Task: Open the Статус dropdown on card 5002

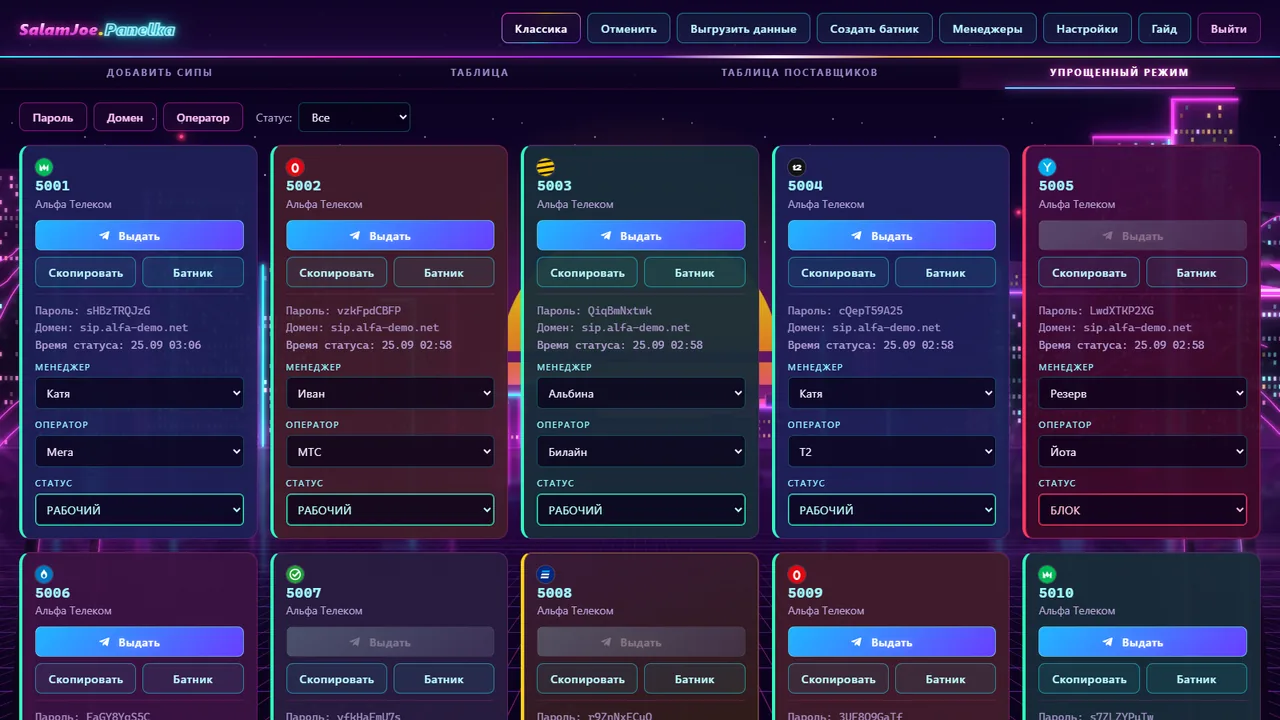Action: click(390, 510)
